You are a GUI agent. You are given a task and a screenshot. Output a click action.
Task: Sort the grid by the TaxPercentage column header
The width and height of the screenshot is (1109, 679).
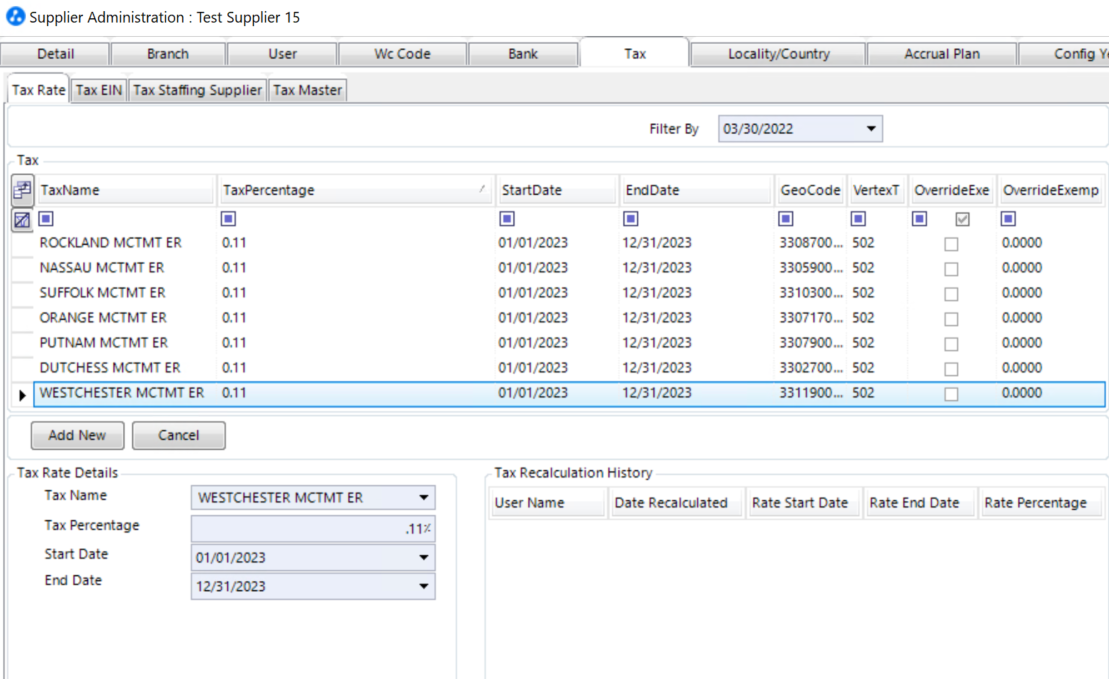[354, 190]
